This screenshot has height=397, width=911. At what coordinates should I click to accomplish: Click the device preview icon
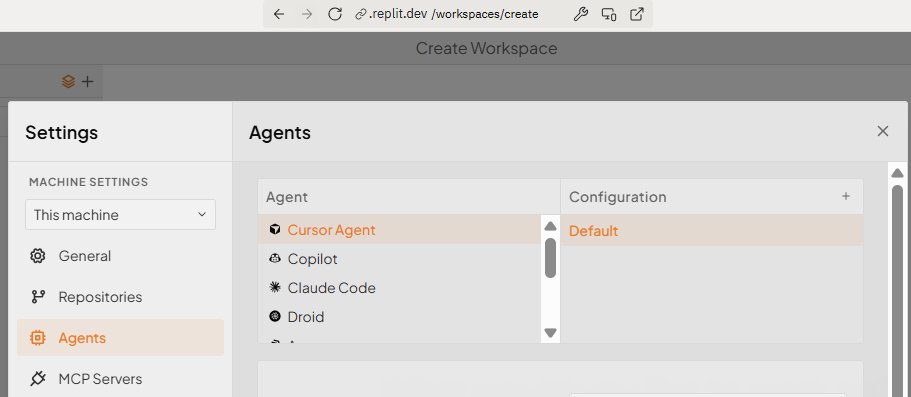pos(609,14)
